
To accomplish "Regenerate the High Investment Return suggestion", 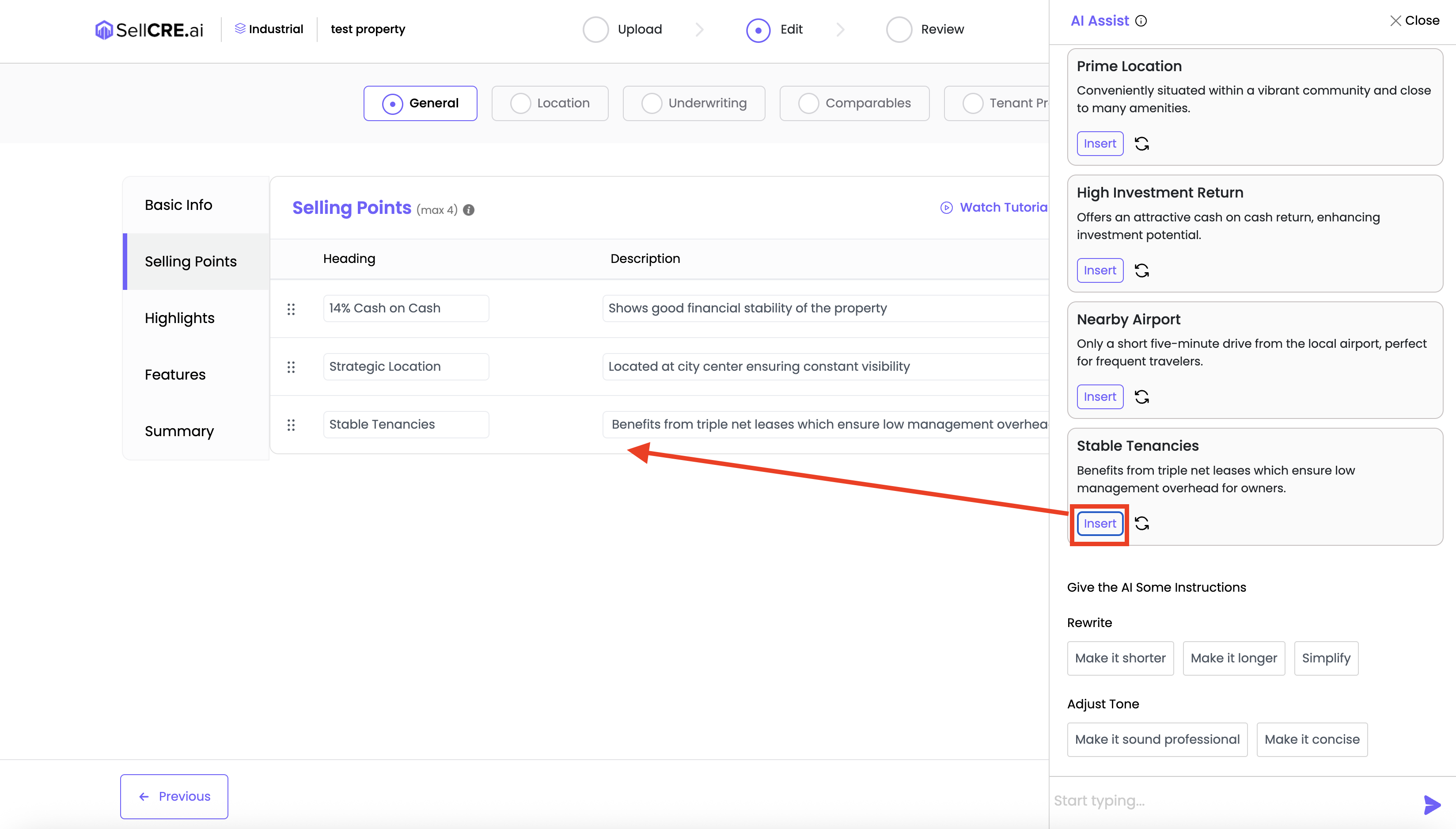I will [1141, 270].
